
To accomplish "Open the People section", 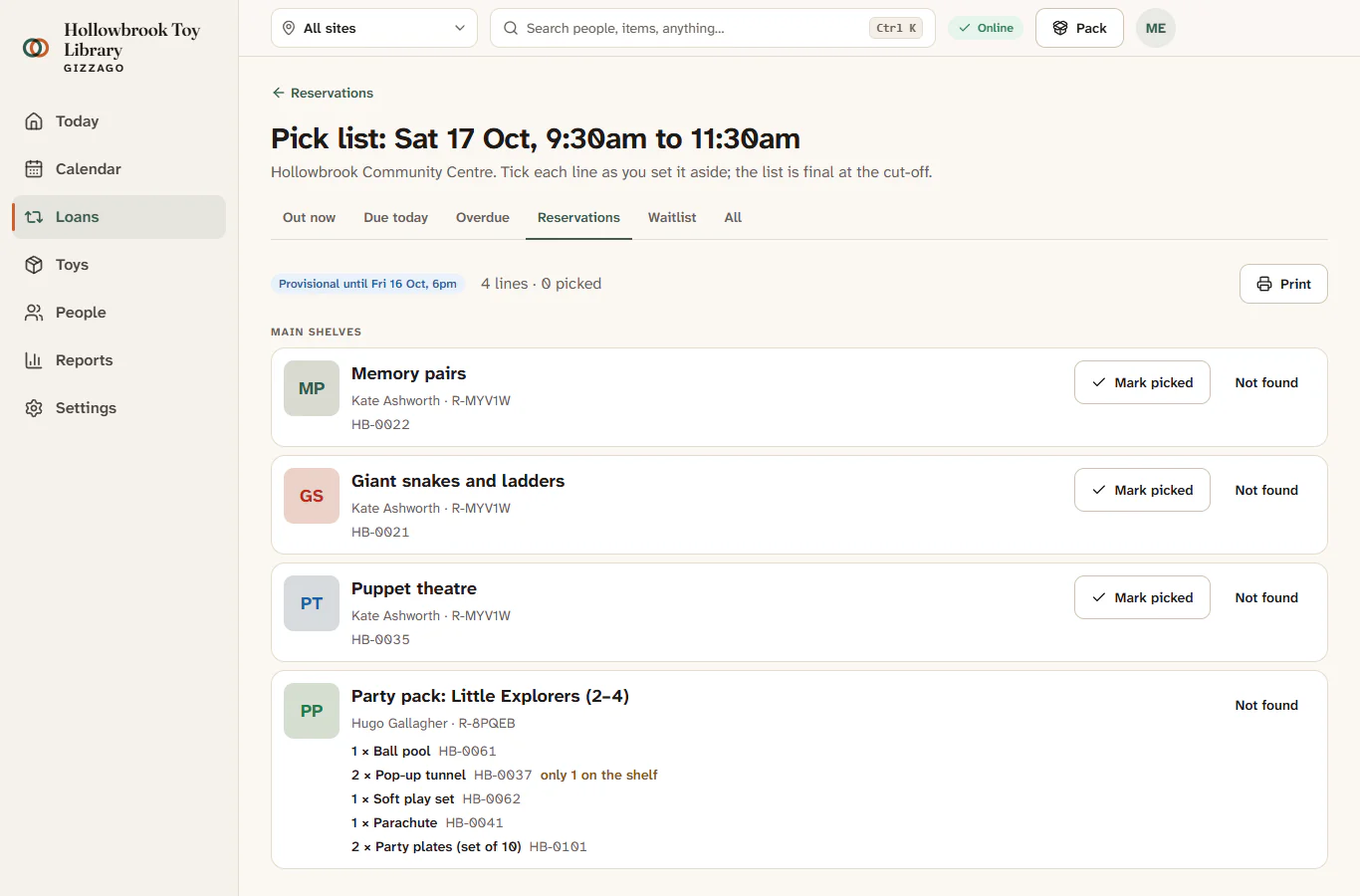I will (118, 313).
